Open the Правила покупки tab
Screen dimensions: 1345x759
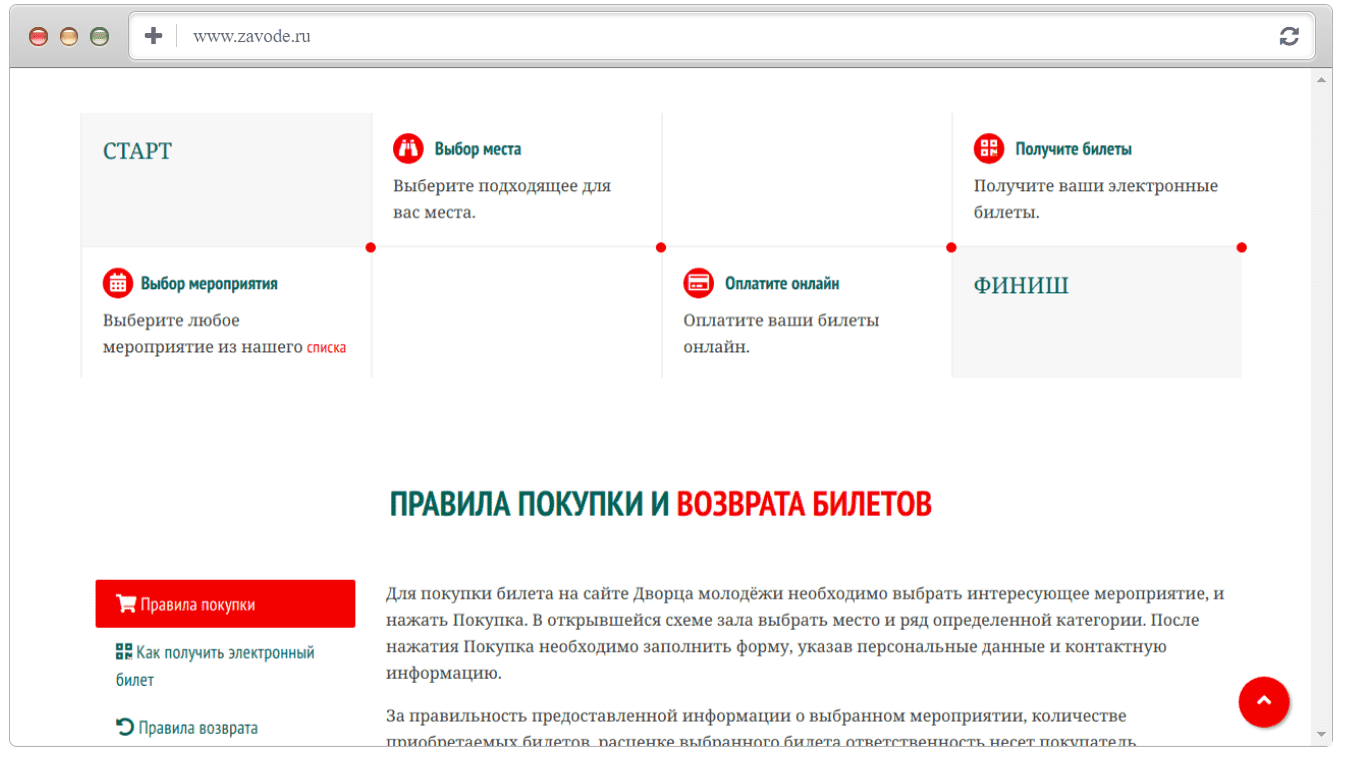225,604
